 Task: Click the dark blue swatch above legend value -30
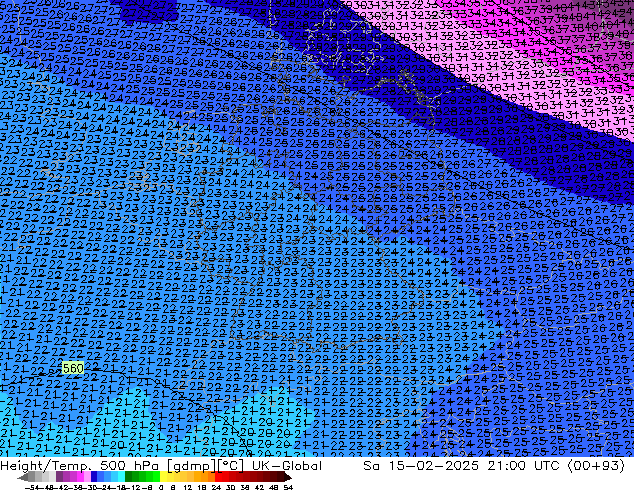click(x=94, y=477)
